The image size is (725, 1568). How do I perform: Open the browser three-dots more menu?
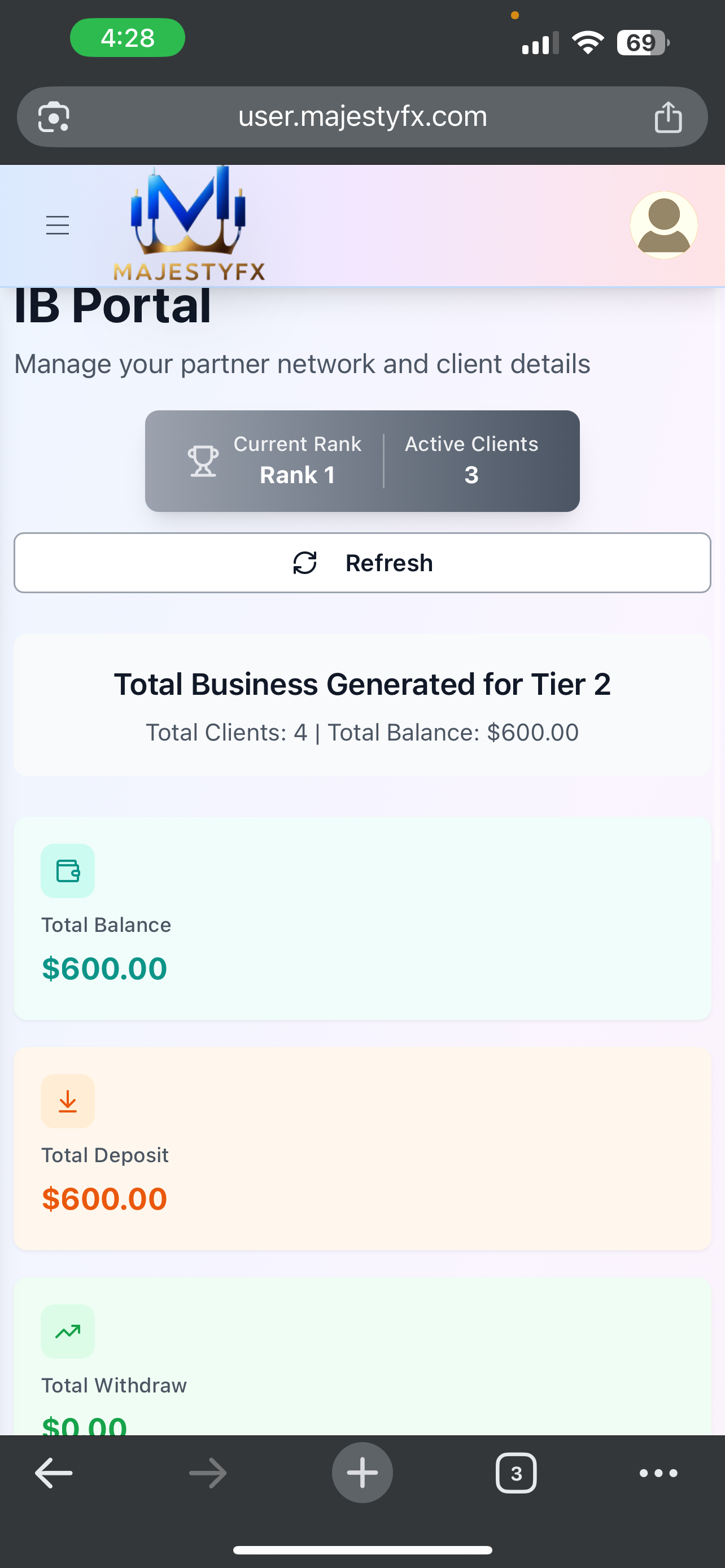coord(658,1473)
